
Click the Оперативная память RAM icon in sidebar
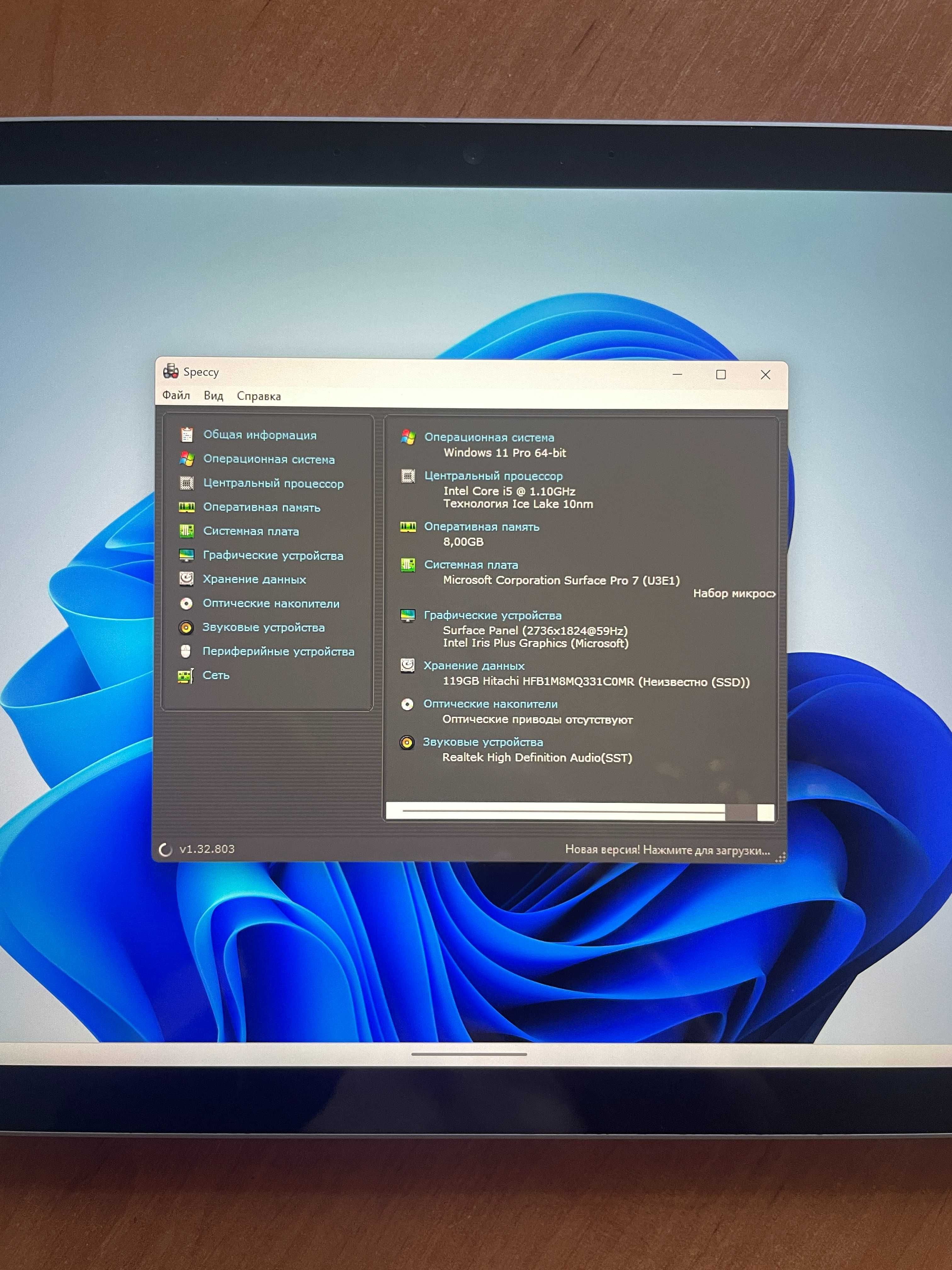(x=186, y=507)
